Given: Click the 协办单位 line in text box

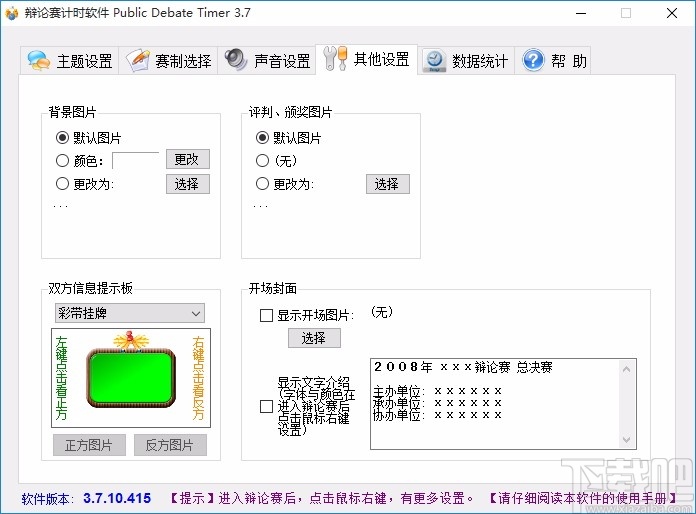Looking at the screenshot, I should coord(438,415).
